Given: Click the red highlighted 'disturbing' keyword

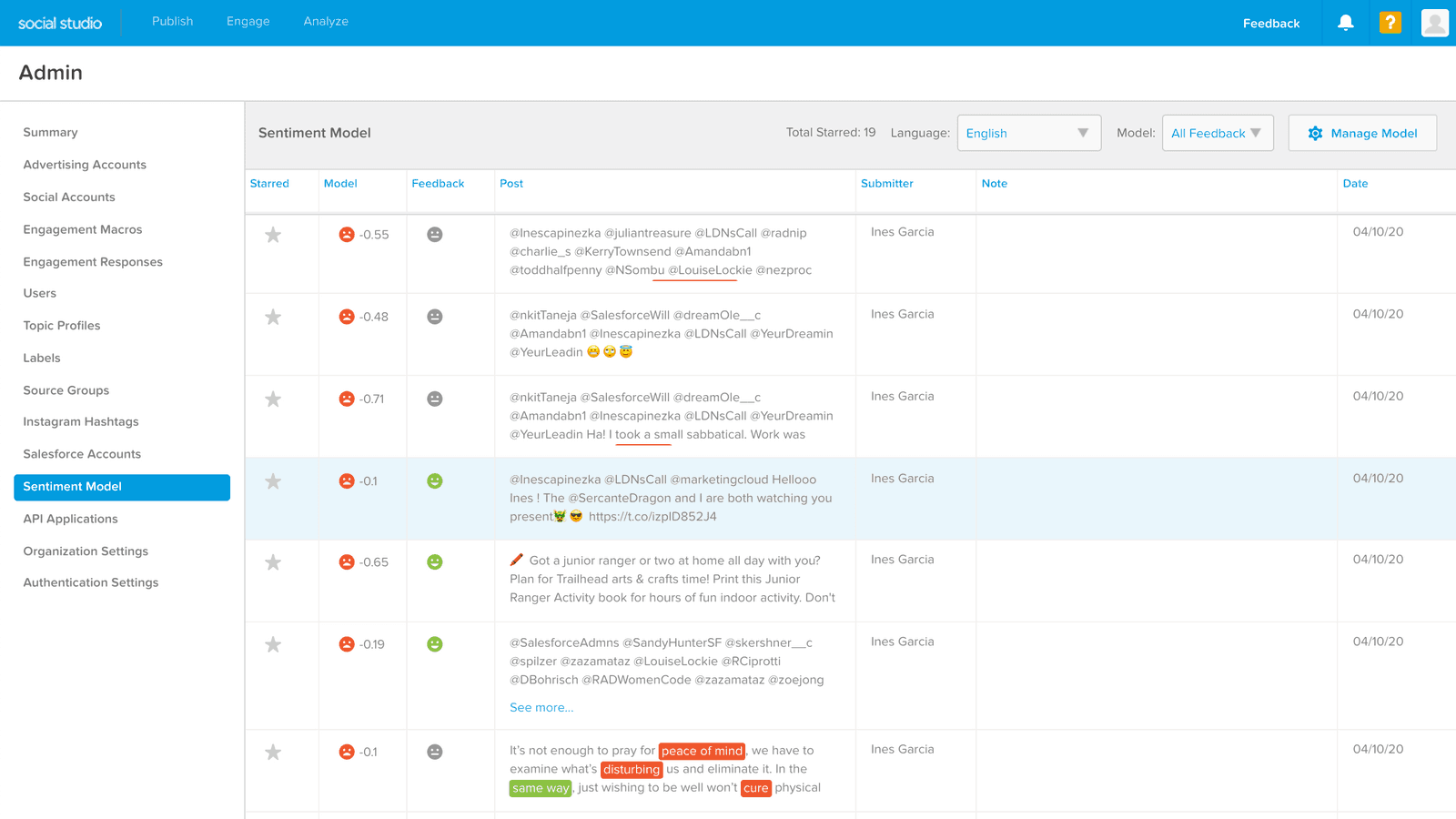Looking at the screenshot, I should click(x=632, y=770).
